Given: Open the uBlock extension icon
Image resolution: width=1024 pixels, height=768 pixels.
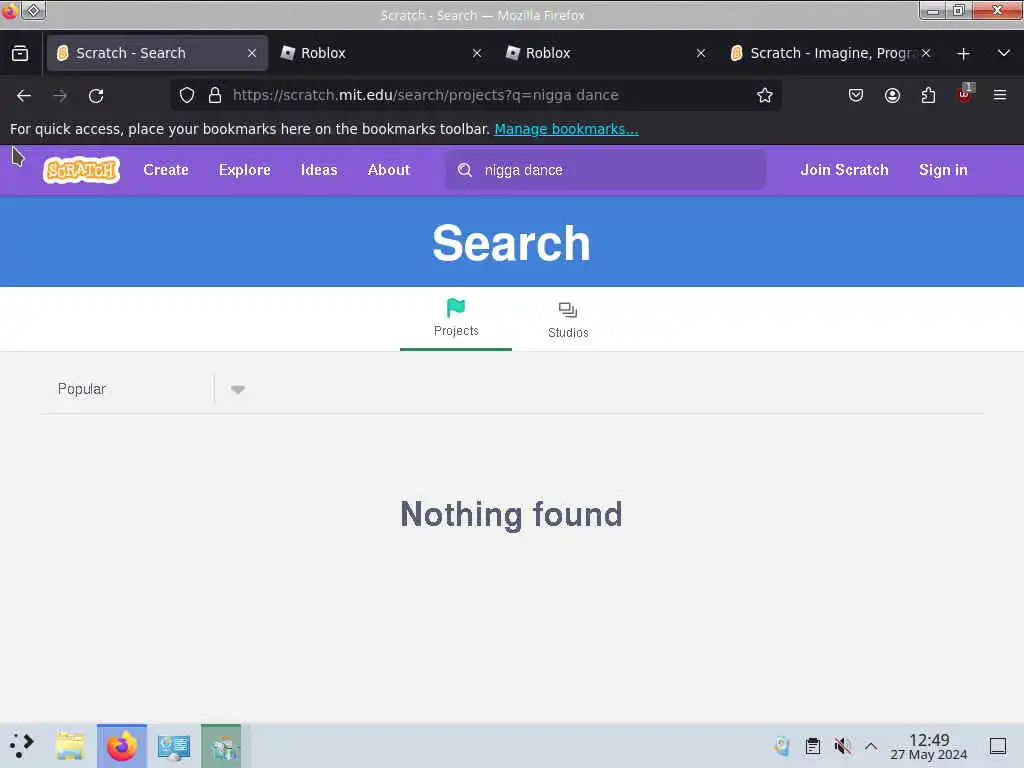Looking at the screenshot, I should [x=965, y=94].
